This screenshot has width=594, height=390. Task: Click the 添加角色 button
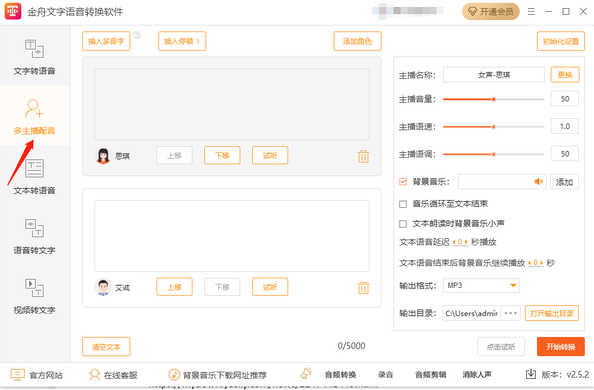coord(357,41)
